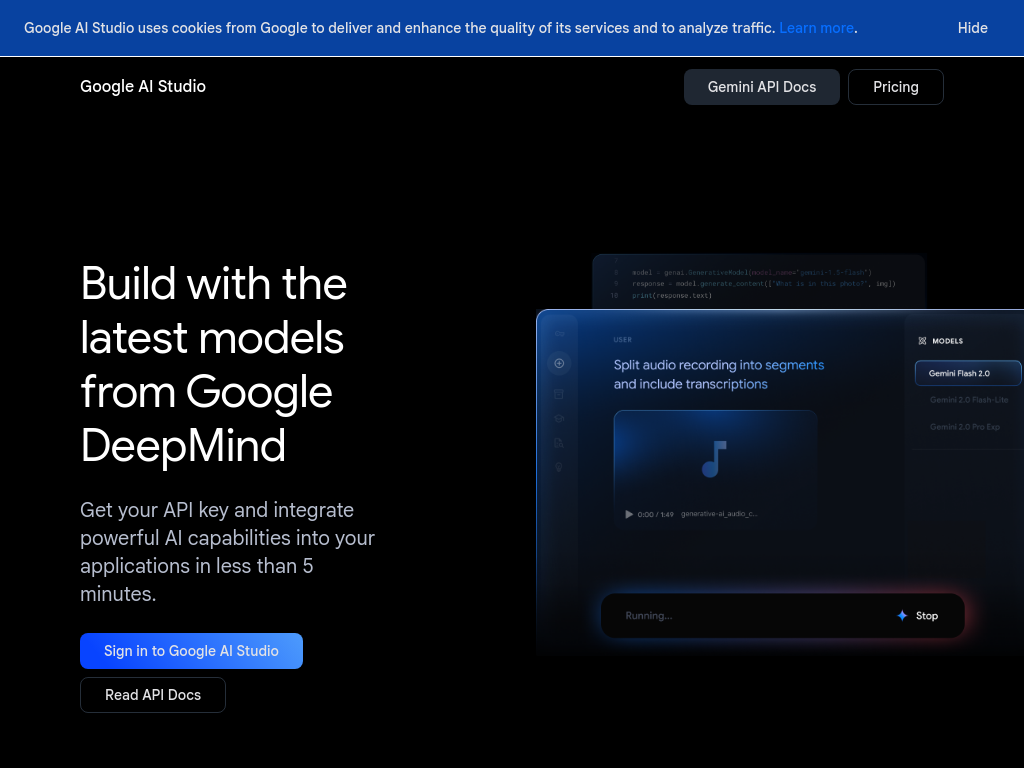Click Sign in to Google AI Studio
Screen dimensions: 1024x768
point(191,651)
